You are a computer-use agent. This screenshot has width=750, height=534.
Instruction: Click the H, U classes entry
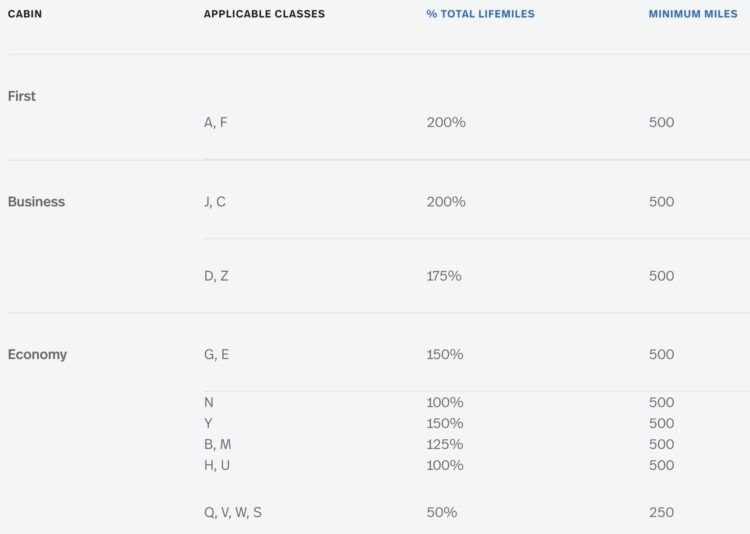pyautogui.click(x=217, y=465)
